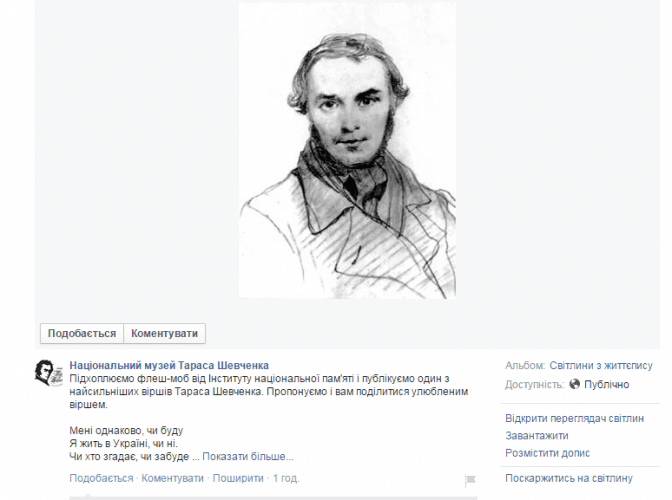The height and width of the screenshot is (500, 672).
Task: Click the Shevchenko portrait photo
Action: coord(347,150)
